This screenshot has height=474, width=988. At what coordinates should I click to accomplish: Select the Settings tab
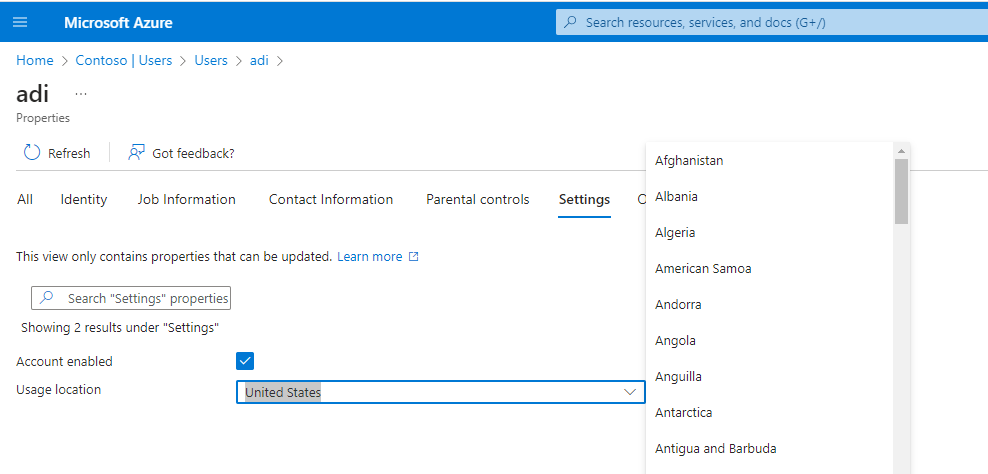[x=584, y=199]
